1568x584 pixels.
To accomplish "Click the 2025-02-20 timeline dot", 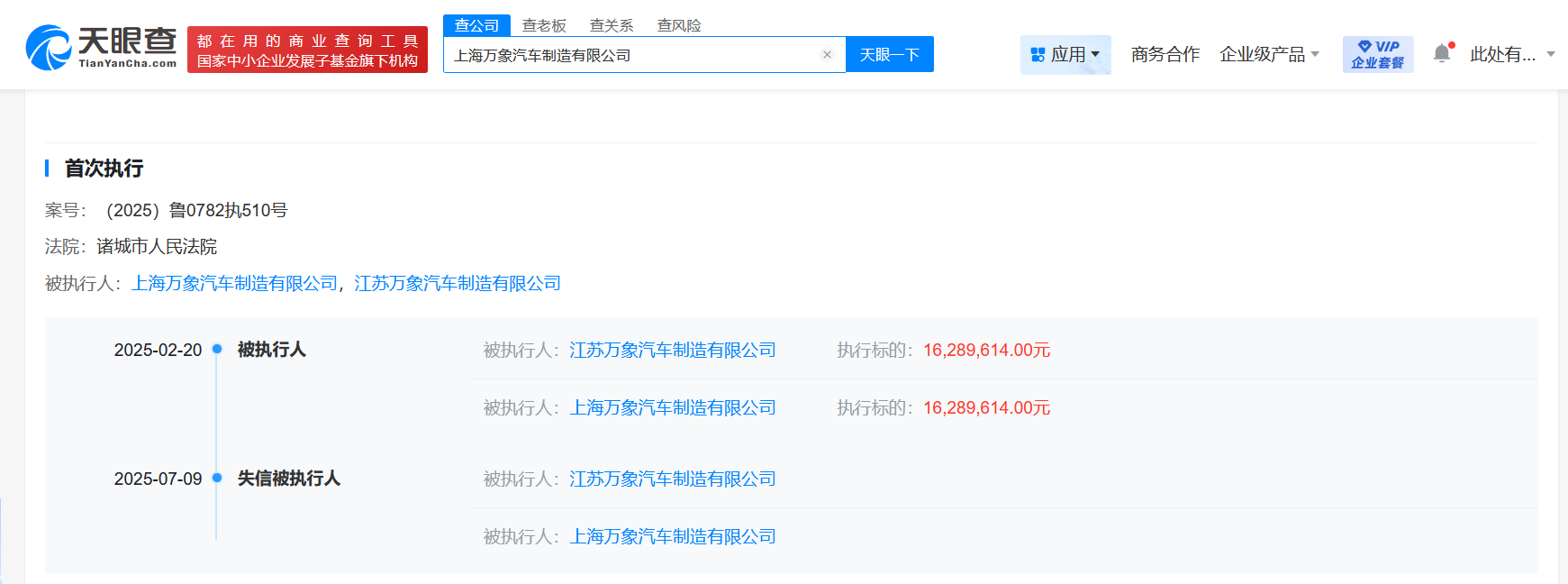I will [x=217, y=349].
